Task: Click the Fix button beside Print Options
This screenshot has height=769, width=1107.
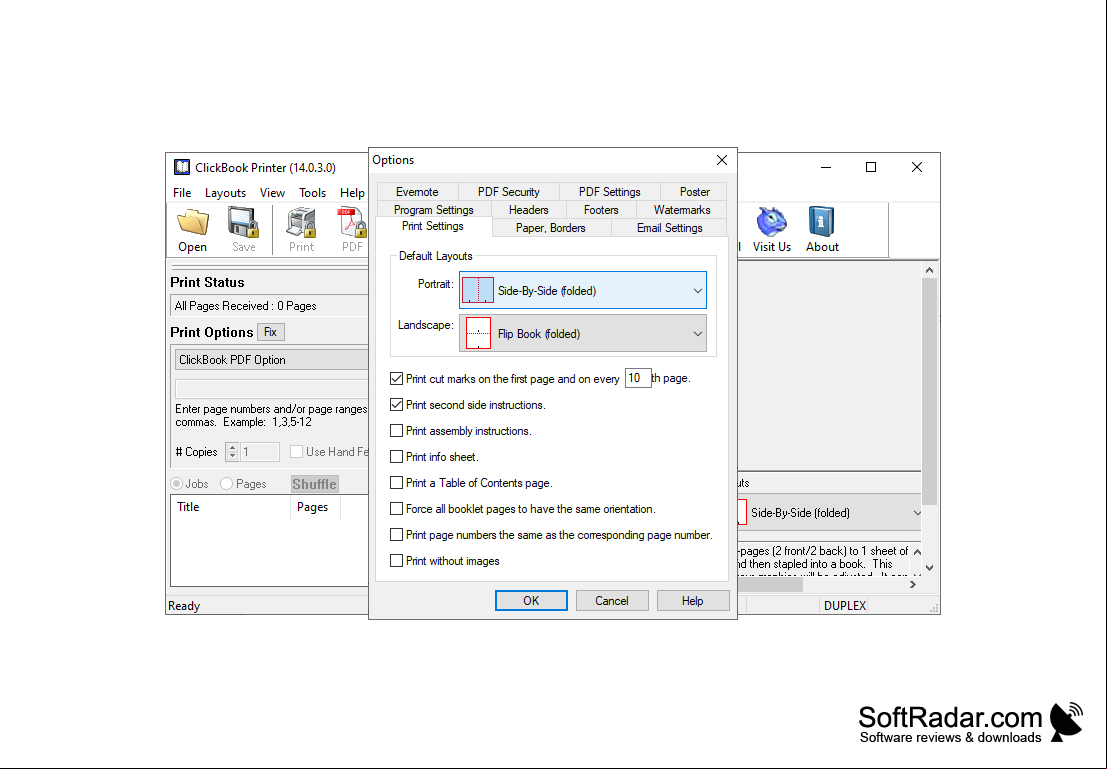Action: pos(270,332)
